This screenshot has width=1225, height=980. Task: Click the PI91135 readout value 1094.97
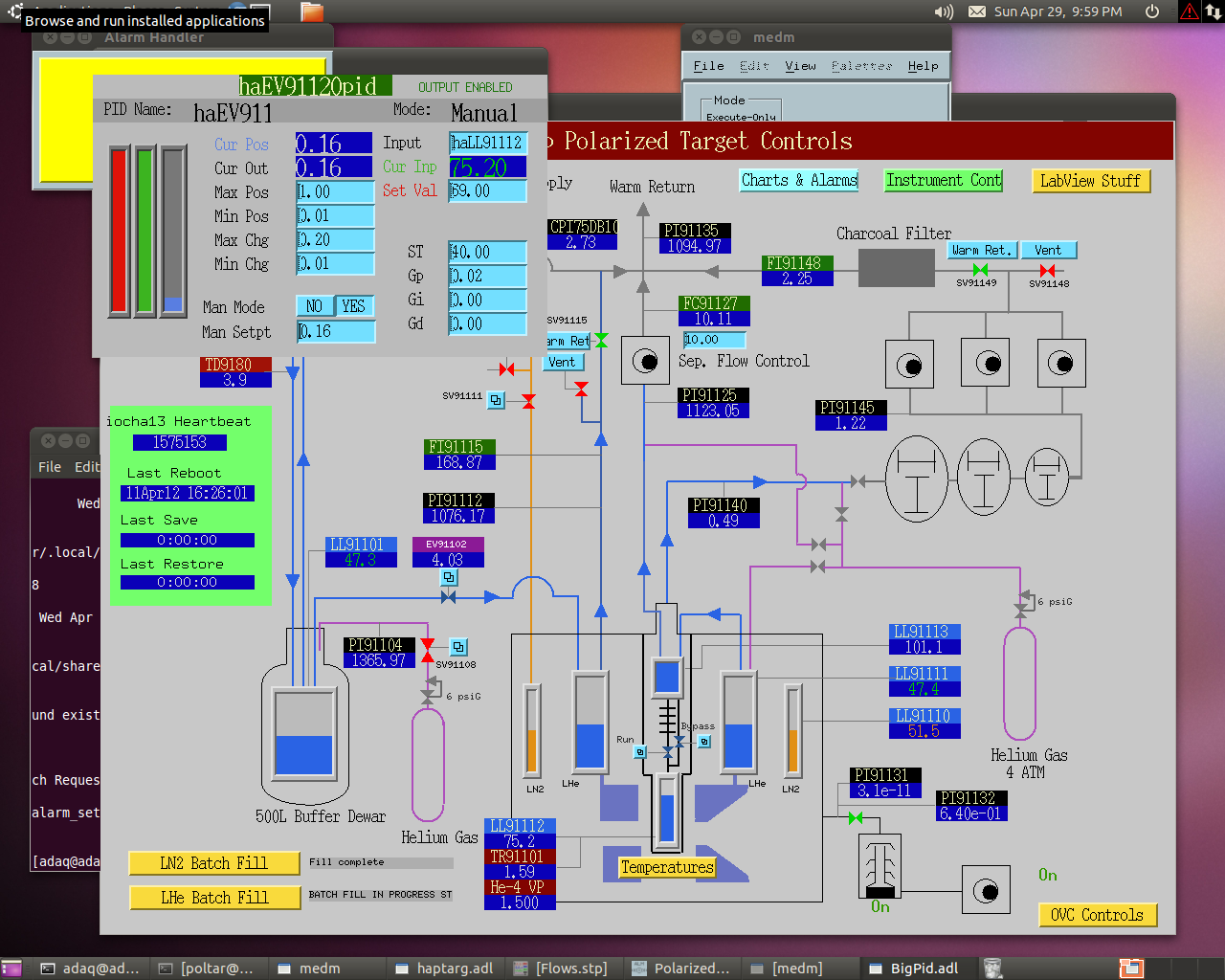(695, 246)
